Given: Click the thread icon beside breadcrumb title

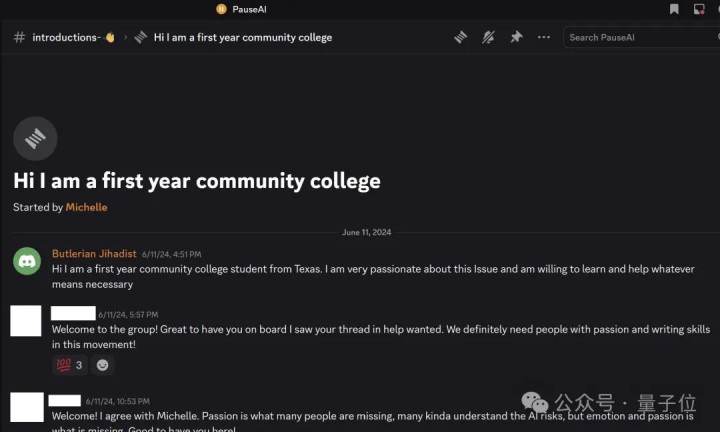Looking at the screenshot, I should pos(141,37).
